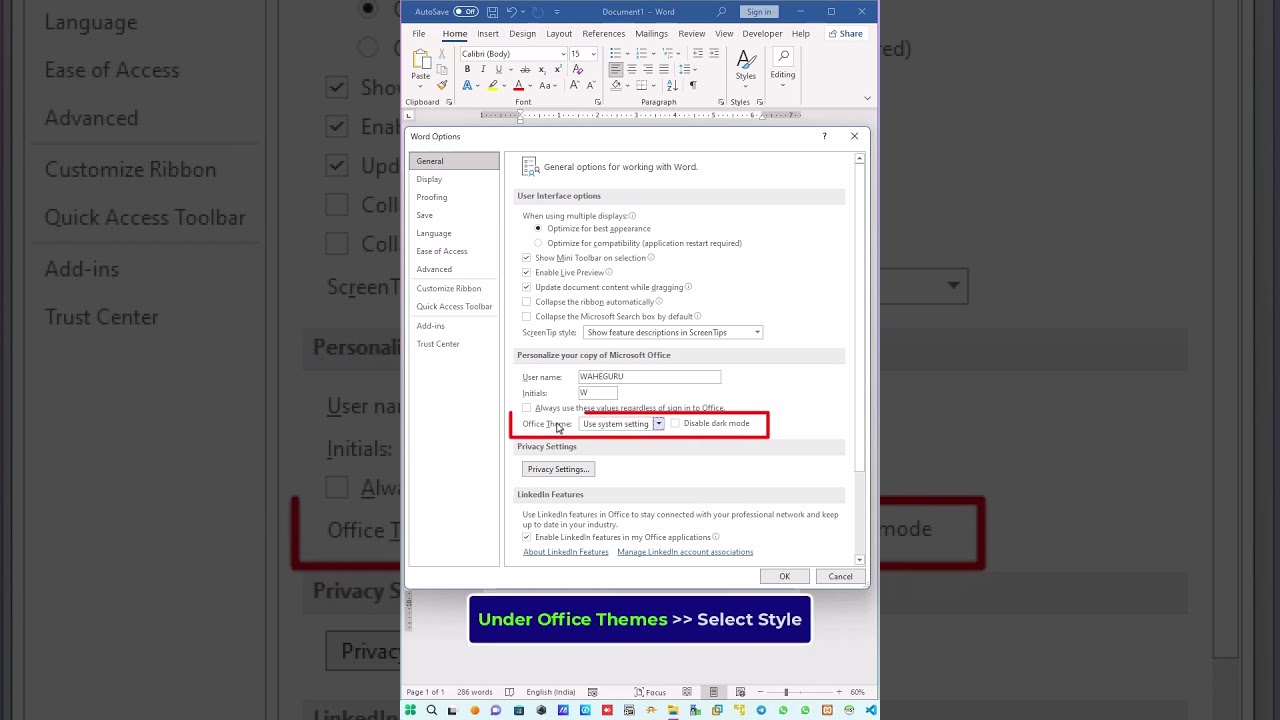
Task: Open Manage LinkedIn account associations link
Action: (685, 552)
